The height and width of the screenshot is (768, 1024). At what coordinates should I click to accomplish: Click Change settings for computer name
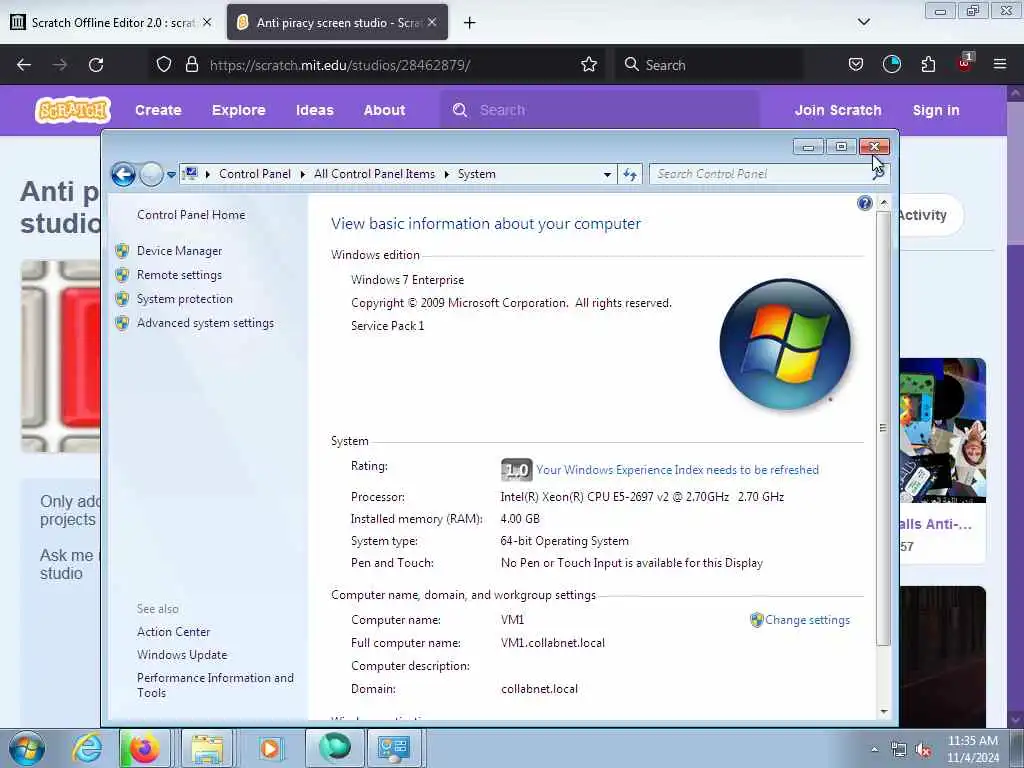[807, 620]
